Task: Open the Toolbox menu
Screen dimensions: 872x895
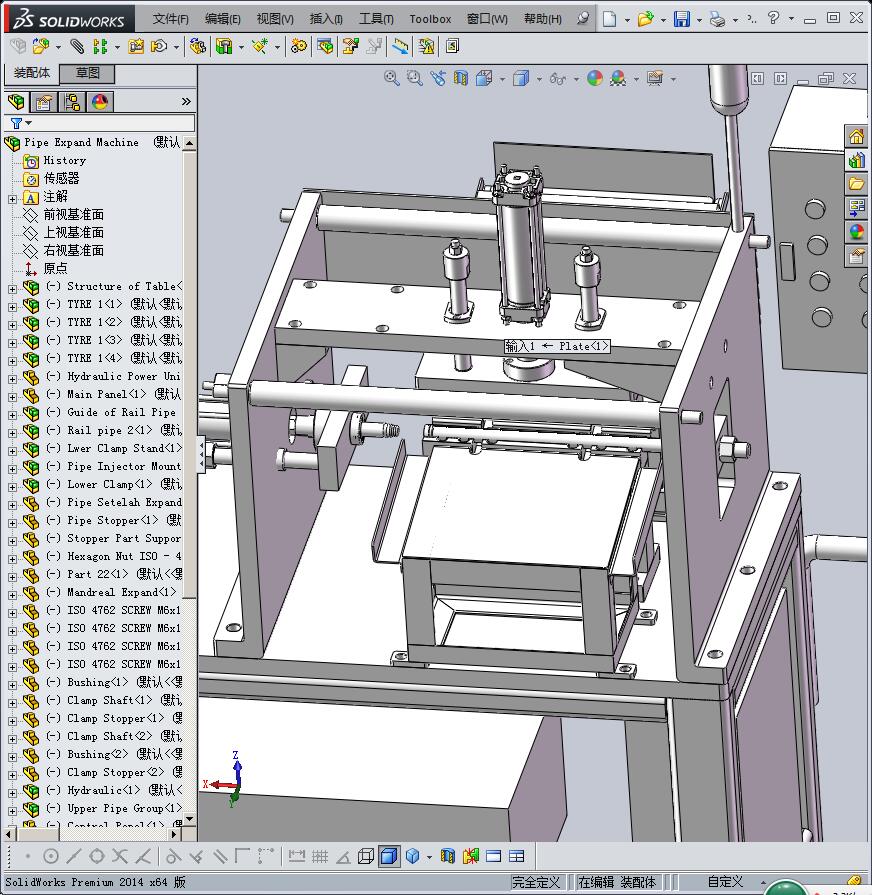Action: coord(430,19)
